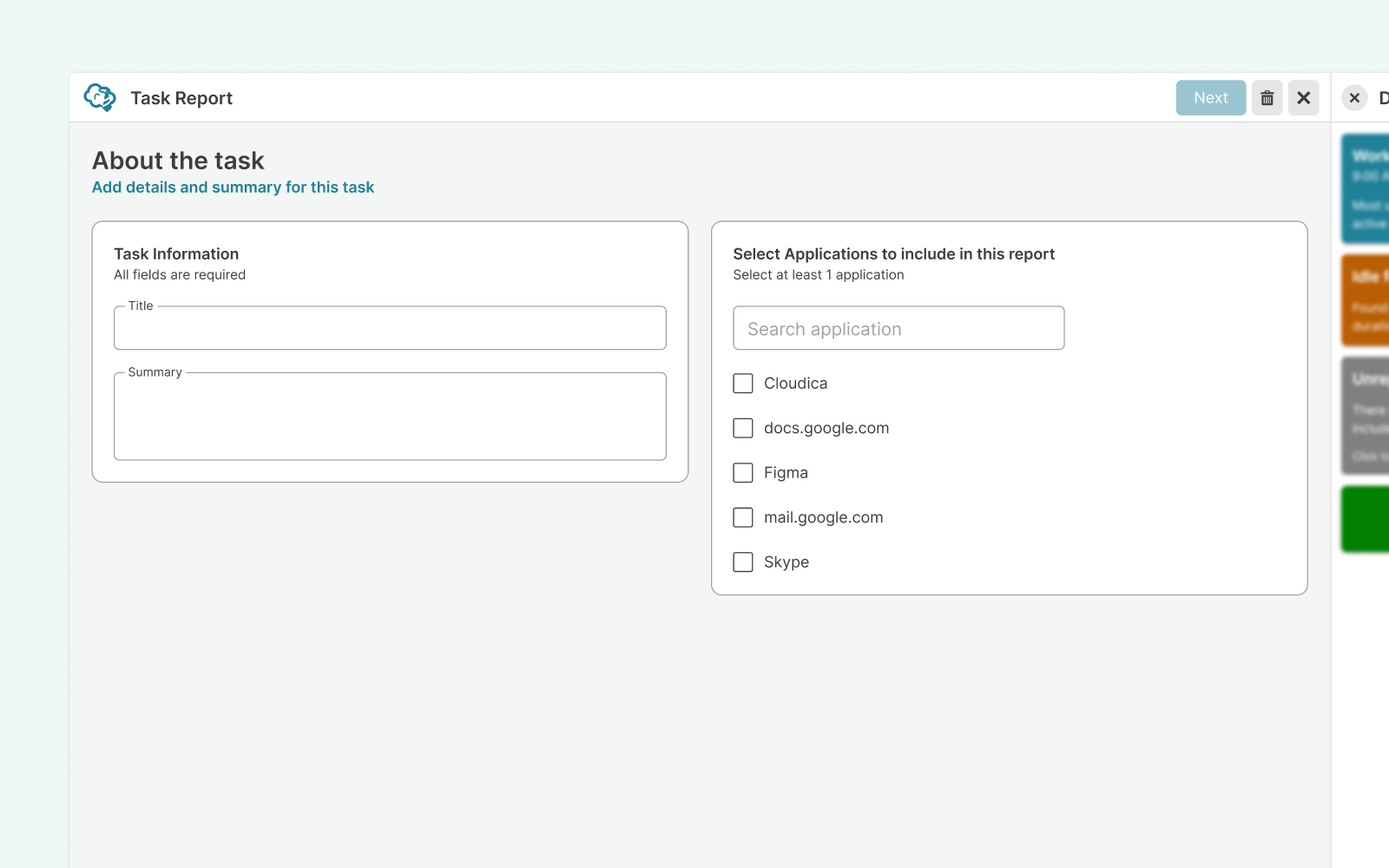The height and width of the screenshot is (868, 1389).
Task: Check the Cloudica application checkbox
Action: point(743,384)
